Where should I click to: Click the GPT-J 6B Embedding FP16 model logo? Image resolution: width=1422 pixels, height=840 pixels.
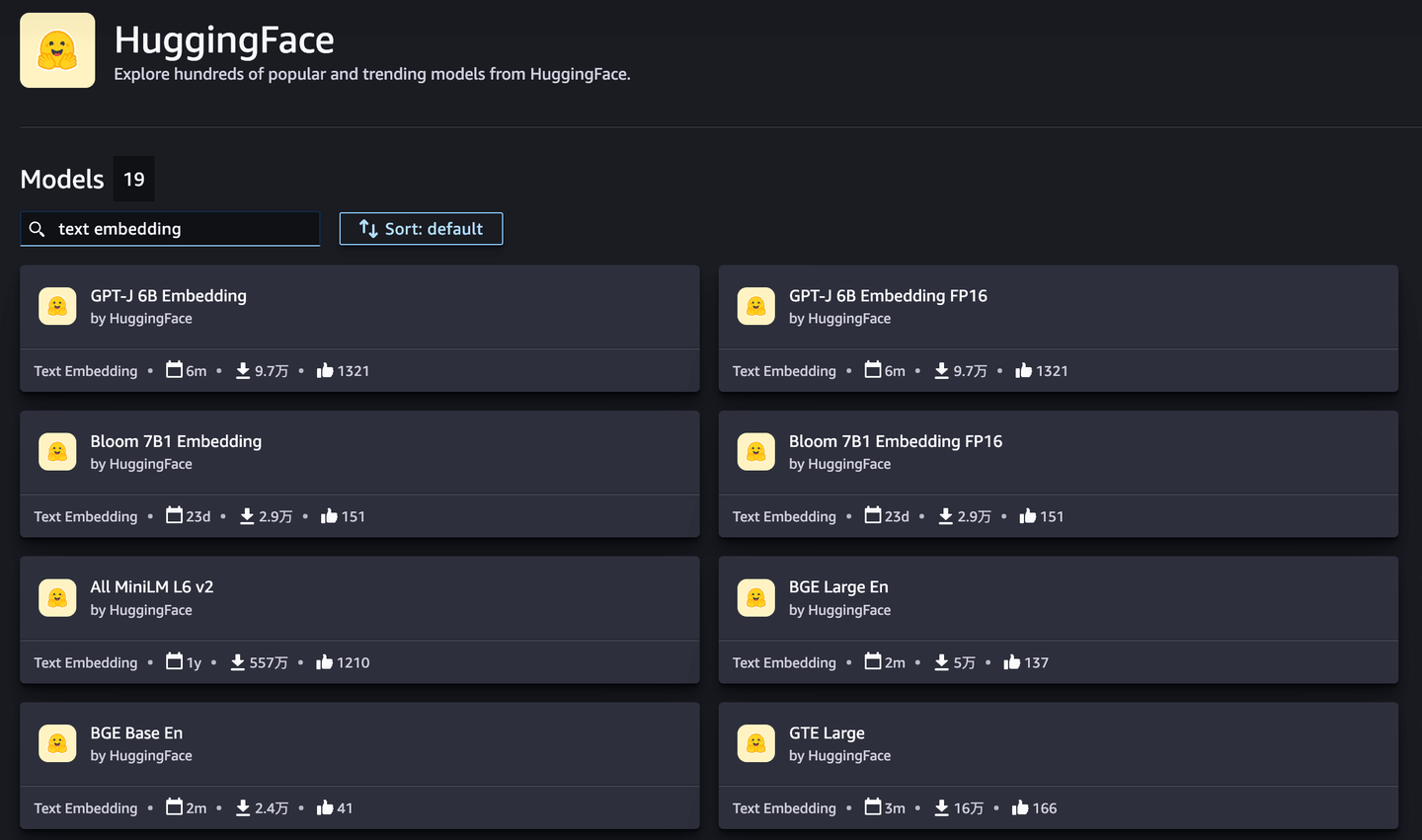pos(756,306)
